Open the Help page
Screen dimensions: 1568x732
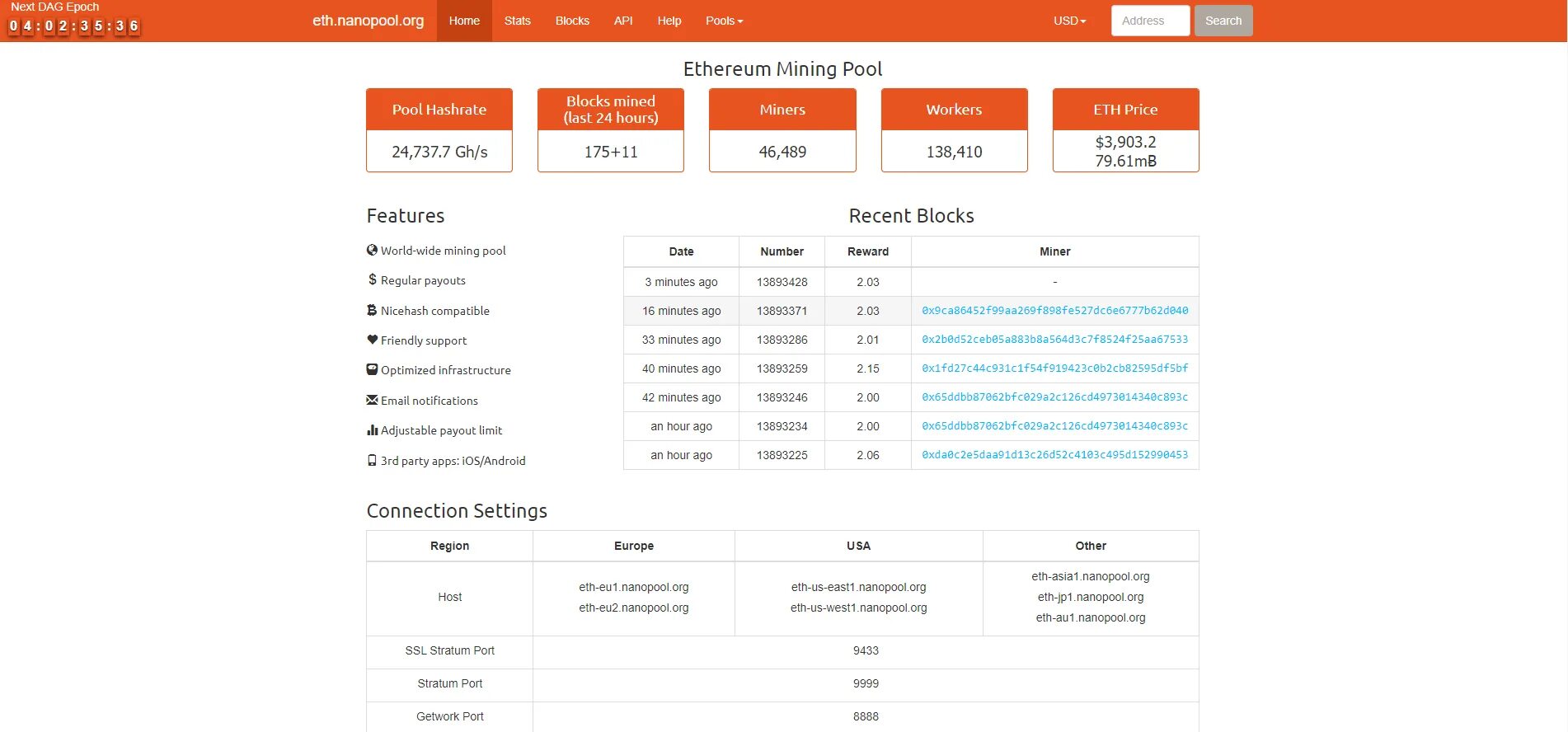pos(669,21)
